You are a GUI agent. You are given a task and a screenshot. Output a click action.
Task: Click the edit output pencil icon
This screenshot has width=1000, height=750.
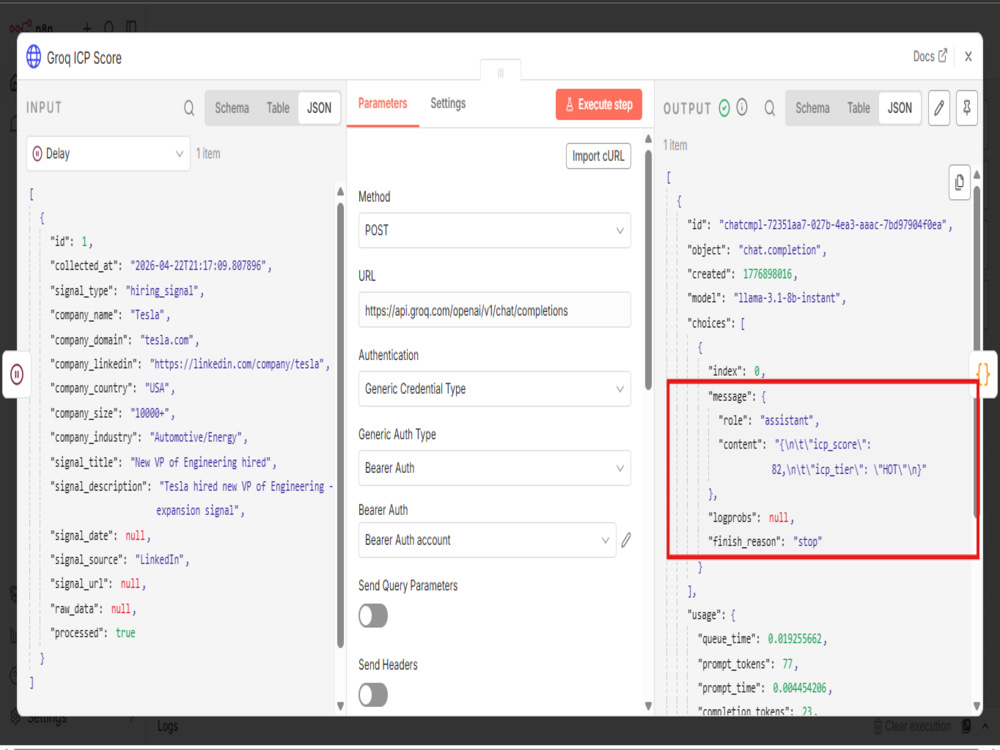(x=939, y=108)
